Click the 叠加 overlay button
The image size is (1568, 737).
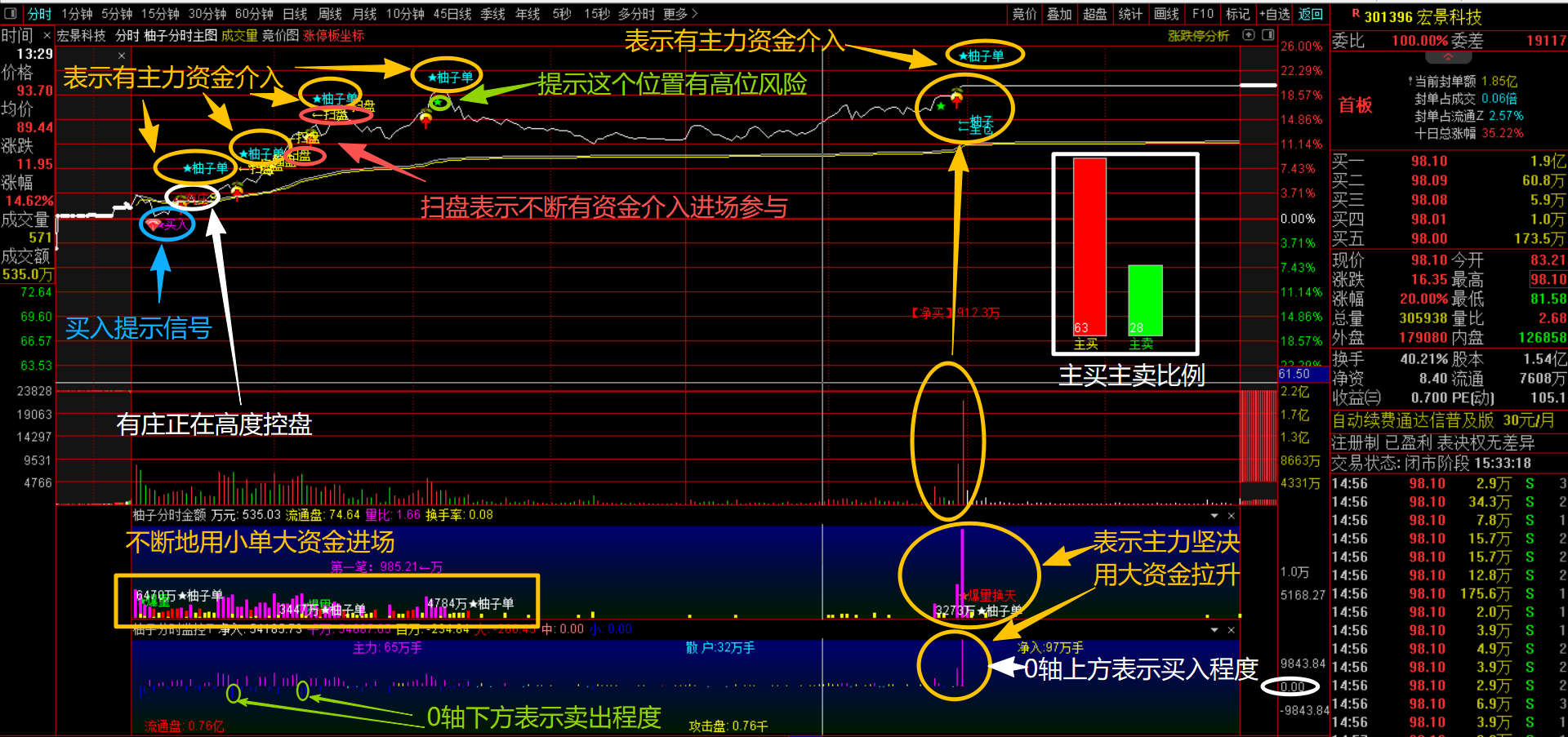coord(1059,14)
